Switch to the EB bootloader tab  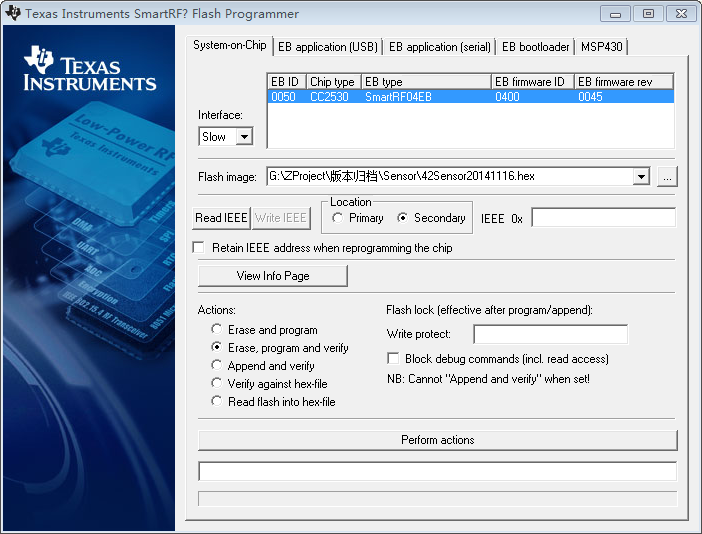pos(535,47)
